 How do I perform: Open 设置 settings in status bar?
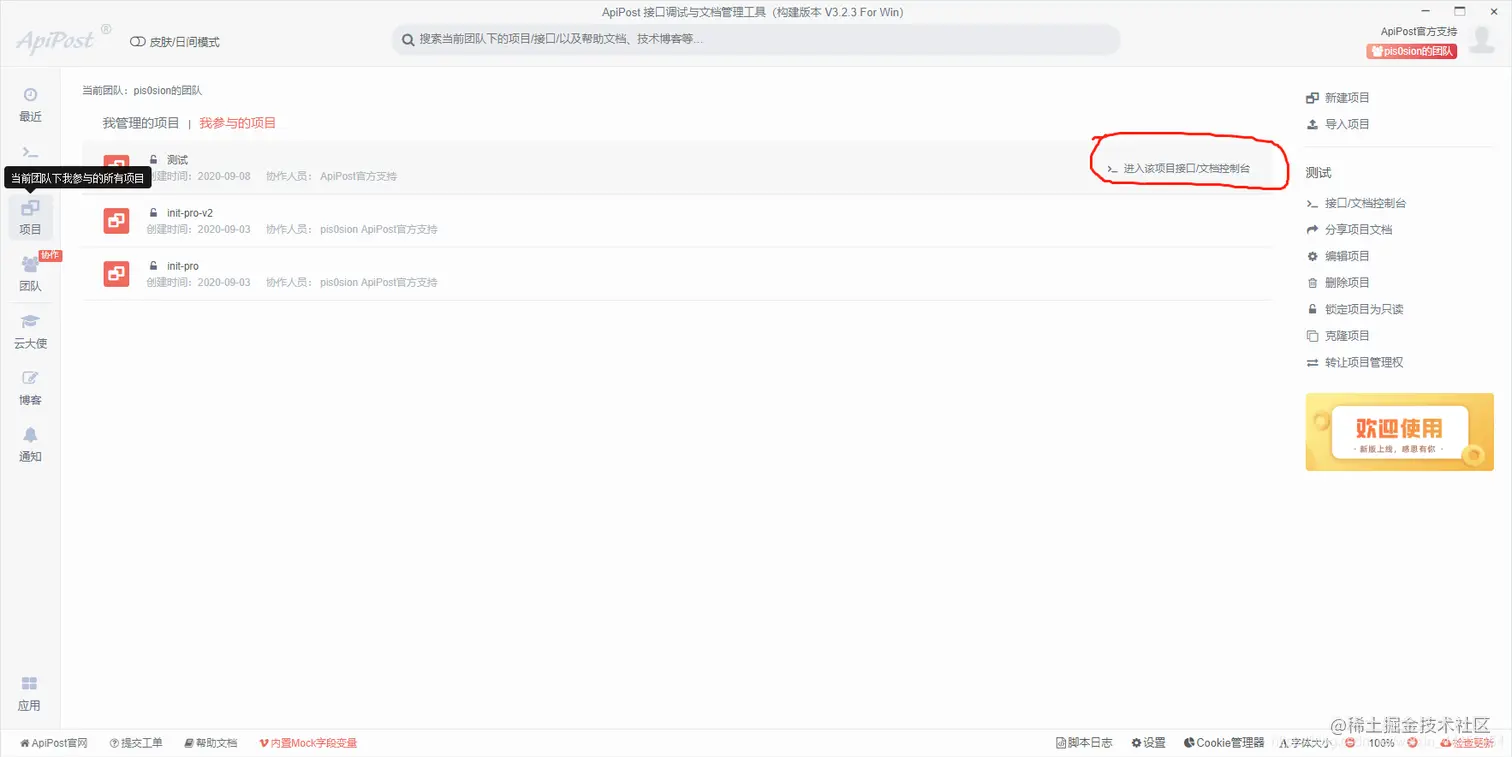pos(1149,743)
